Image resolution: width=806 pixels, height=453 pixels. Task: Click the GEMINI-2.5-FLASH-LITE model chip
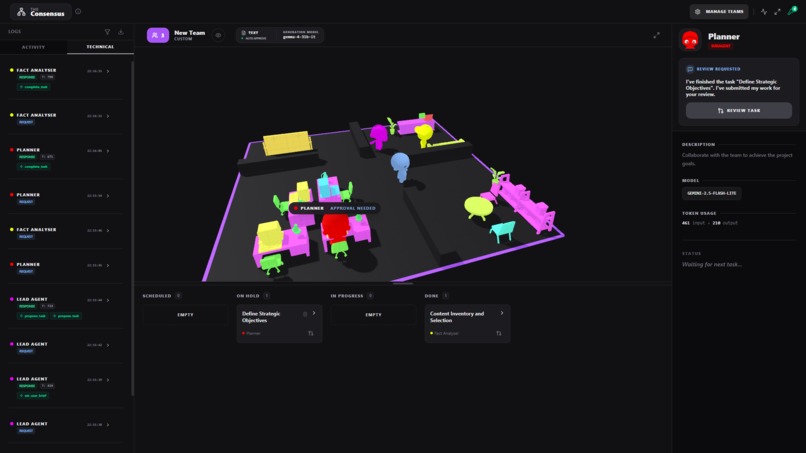pyautogui.click(x=711, y=193)
